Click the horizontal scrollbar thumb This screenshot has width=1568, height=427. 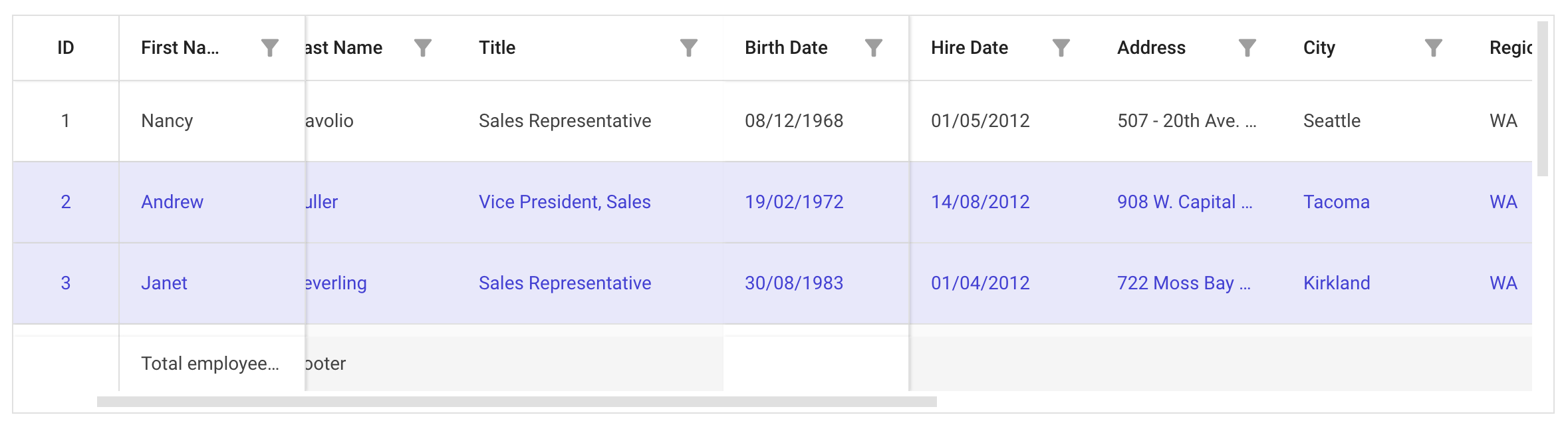(x=516, y=402)
